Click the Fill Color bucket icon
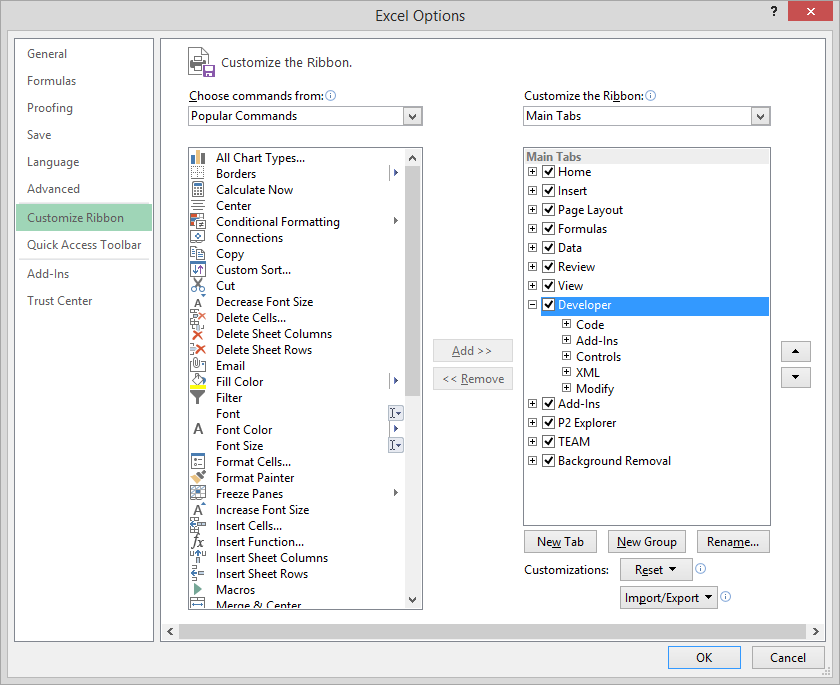Screen dimensions: 840x685 click(197, 382)
